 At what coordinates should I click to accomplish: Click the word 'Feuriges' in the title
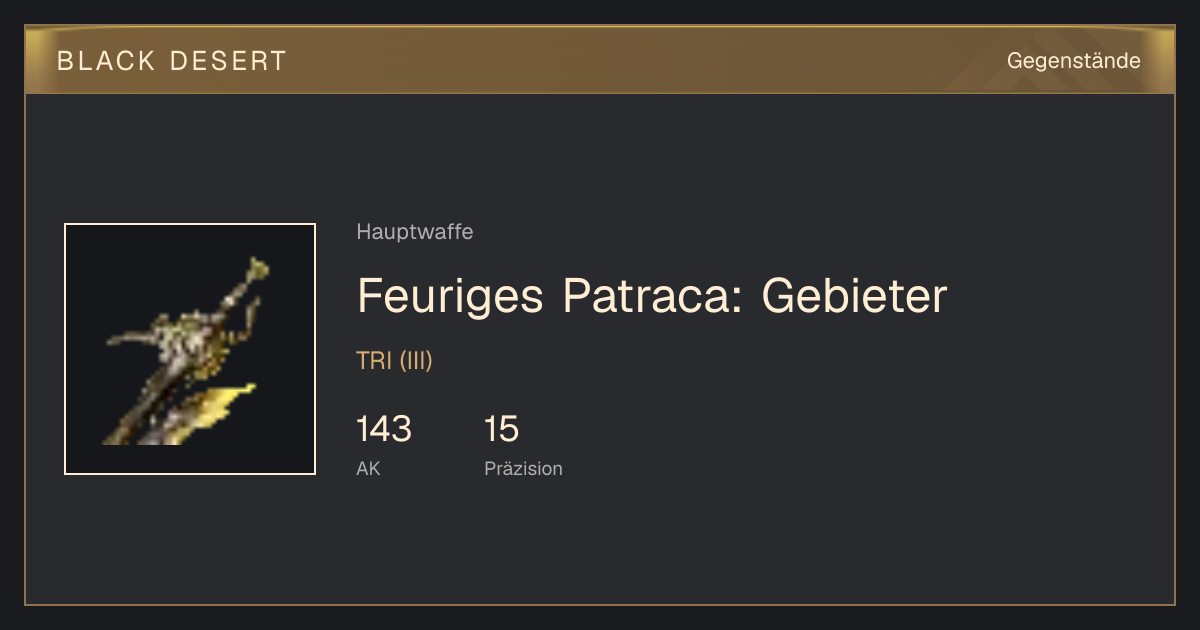point(451,298)
